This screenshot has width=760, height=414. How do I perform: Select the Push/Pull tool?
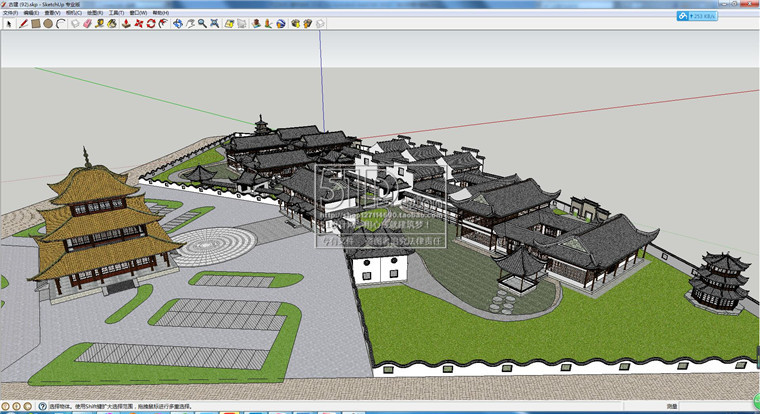click(126, 24)
